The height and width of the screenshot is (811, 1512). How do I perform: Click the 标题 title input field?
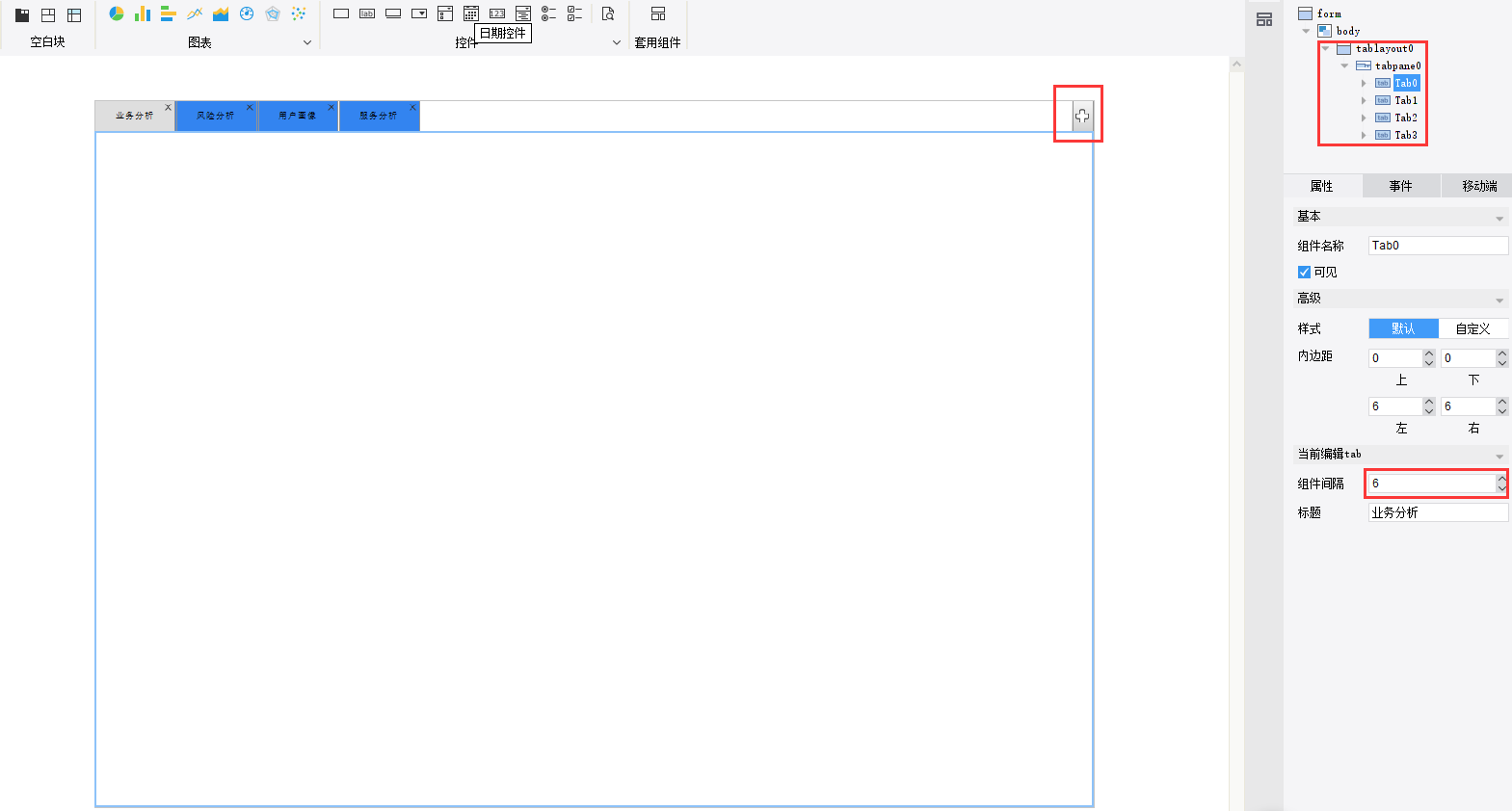[x=1438, y=512]
